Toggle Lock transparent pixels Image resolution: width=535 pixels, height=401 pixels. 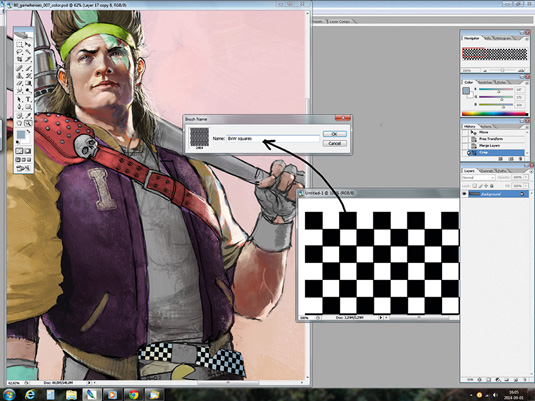click(475, 186)
